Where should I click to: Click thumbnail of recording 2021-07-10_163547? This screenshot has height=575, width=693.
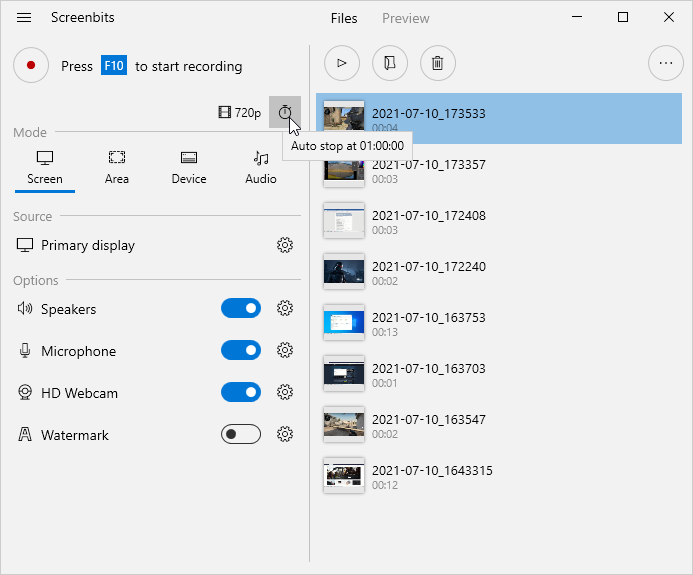[x=344, y=425]
